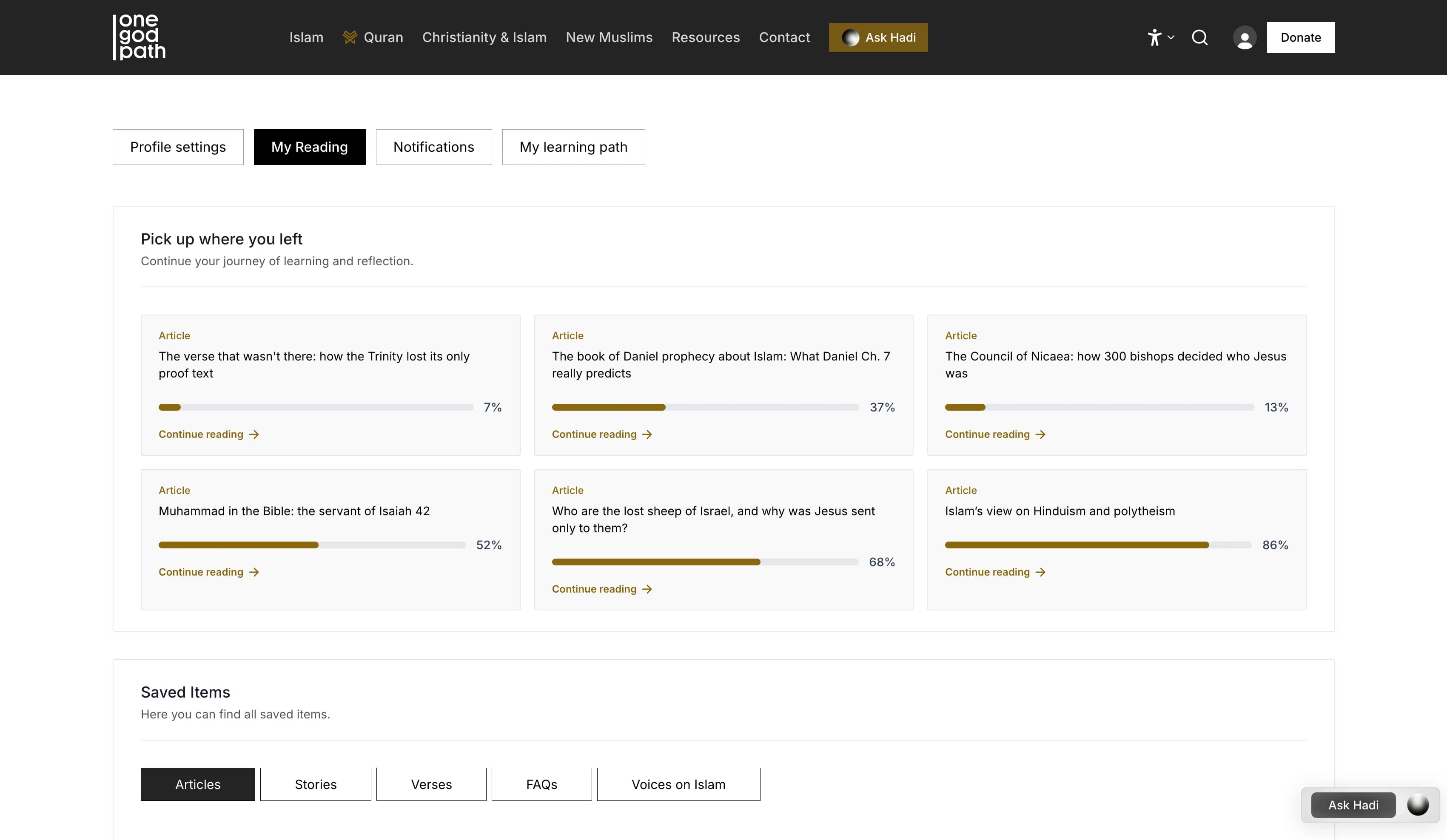The image size is (1447, 840).
Task: Open the My learning path tab
Action: pyautogui.click(x=573, y=147)
